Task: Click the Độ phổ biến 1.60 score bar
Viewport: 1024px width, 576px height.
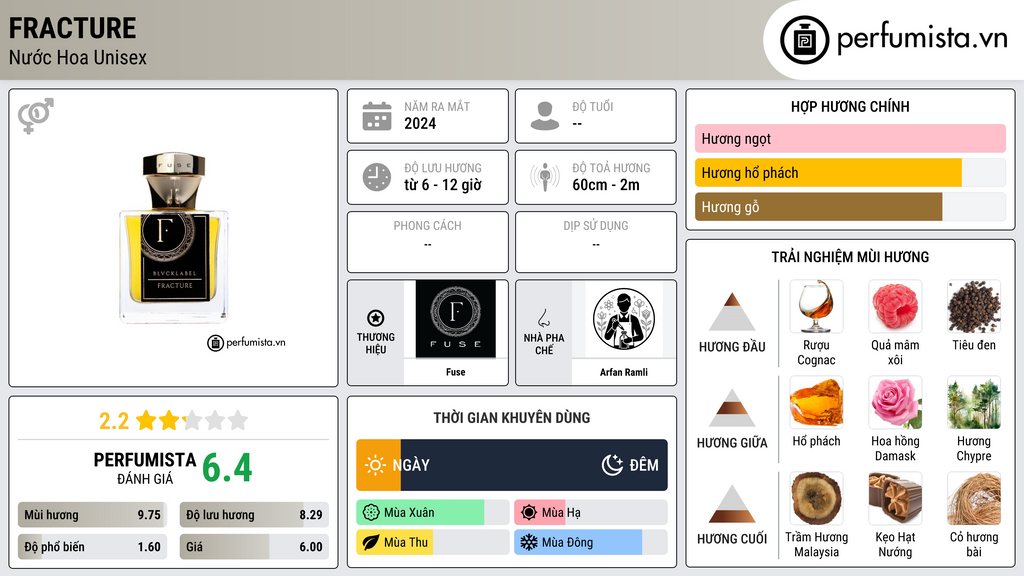Action: click(x=92, y=547)
